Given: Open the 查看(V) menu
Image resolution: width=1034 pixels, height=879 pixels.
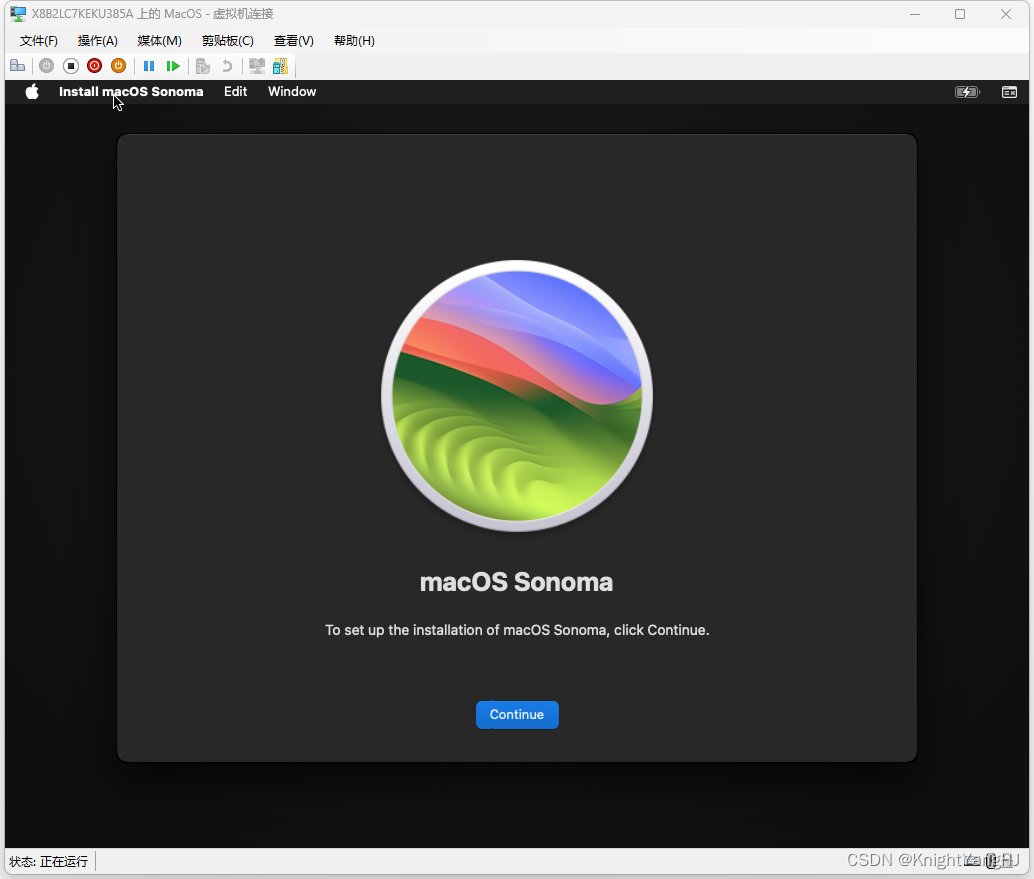Looking at the screenshot, I should [x=293, y=41].
